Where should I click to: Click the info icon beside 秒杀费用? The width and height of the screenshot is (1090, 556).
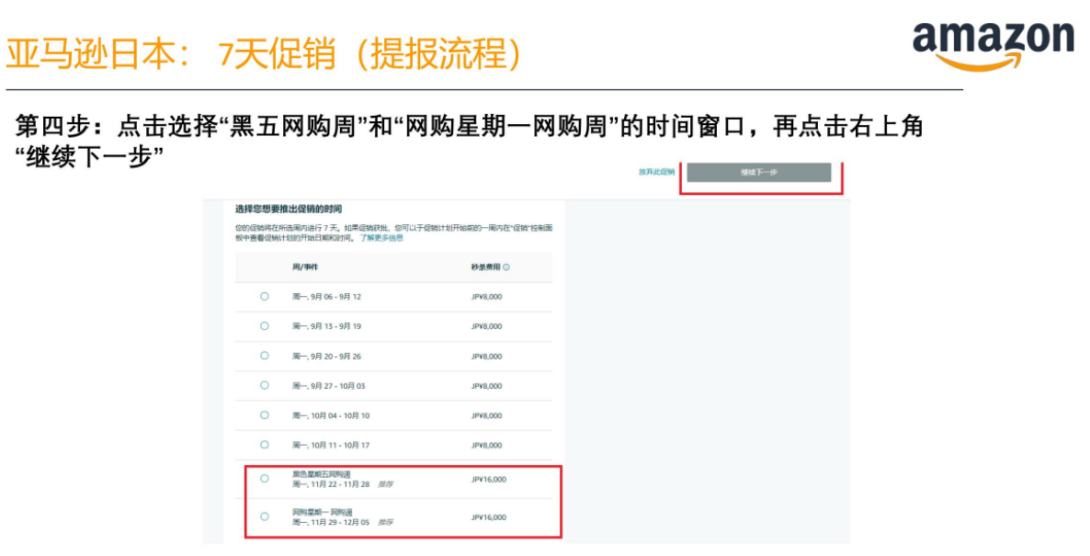point(506,267)
